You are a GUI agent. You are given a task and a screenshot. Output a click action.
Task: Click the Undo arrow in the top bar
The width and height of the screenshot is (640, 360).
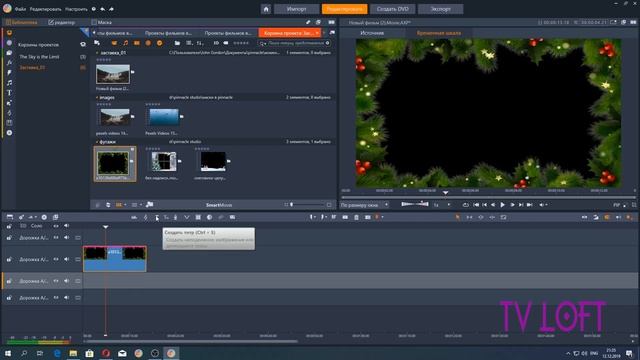tap(102, 9)
